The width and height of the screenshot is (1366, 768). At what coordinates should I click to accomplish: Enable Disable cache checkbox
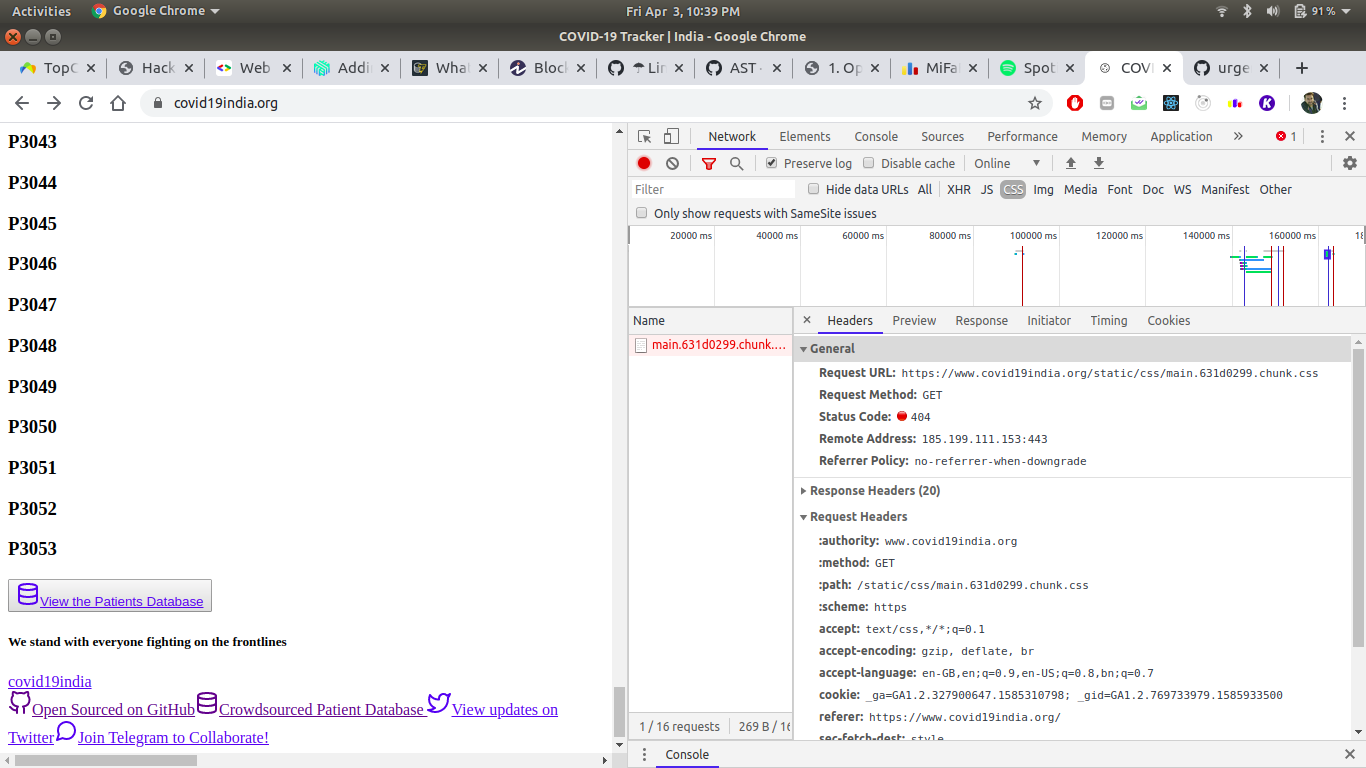tap(869, 163)
